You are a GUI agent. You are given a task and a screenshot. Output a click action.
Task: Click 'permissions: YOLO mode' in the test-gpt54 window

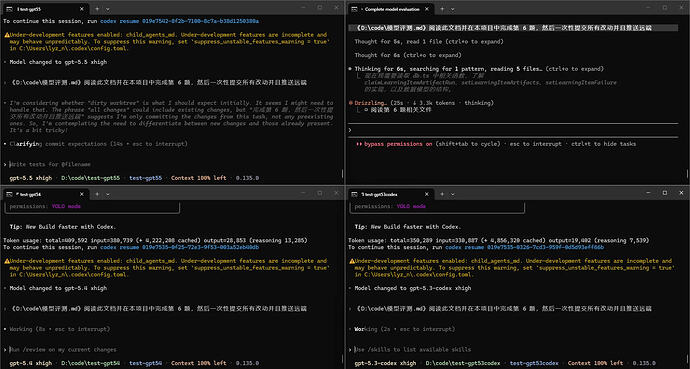pos(45,206)
